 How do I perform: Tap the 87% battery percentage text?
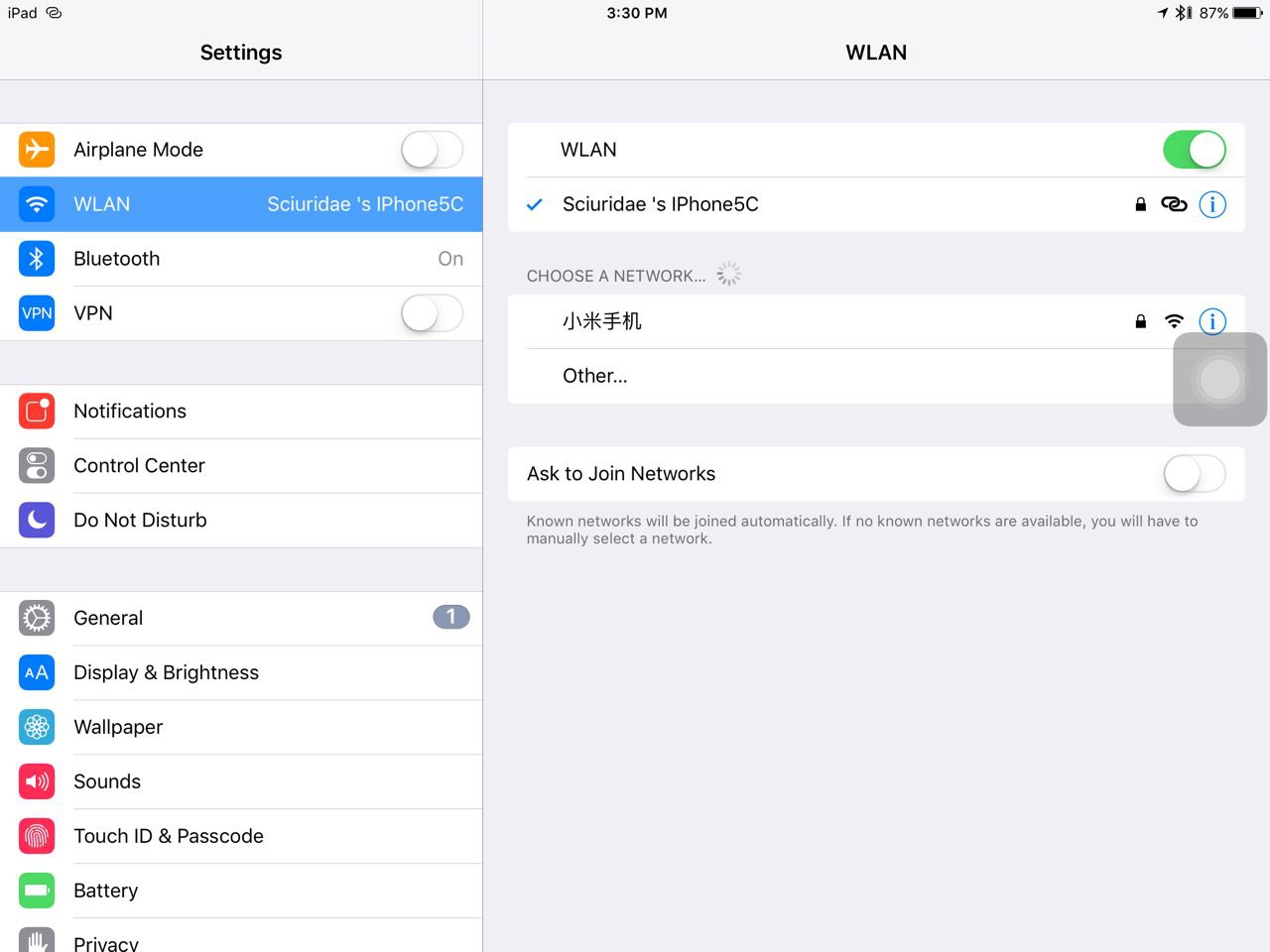[1213, 13]
